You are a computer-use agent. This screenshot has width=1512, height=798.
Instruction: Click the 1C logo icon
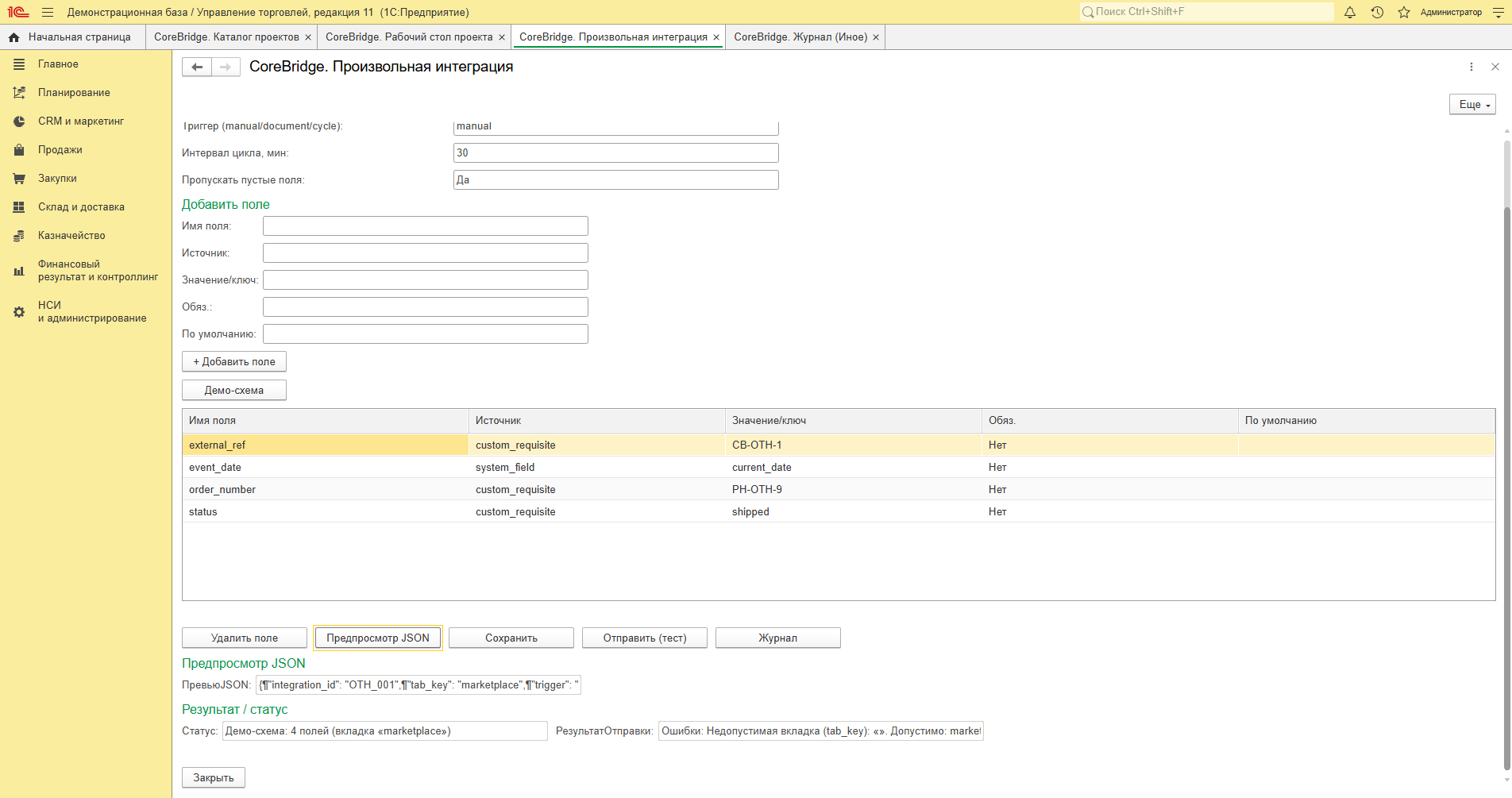click(18, 13)
